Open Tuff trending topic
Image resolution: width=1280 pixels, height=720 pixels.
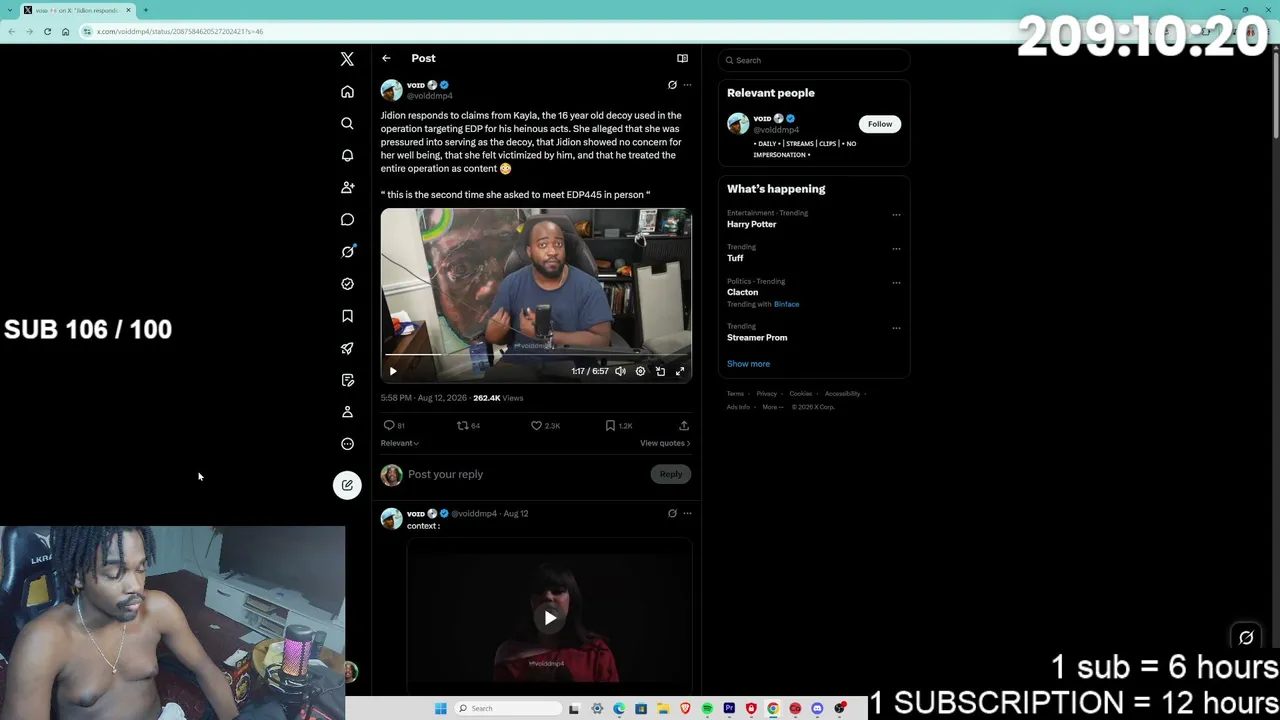point(735,258)
